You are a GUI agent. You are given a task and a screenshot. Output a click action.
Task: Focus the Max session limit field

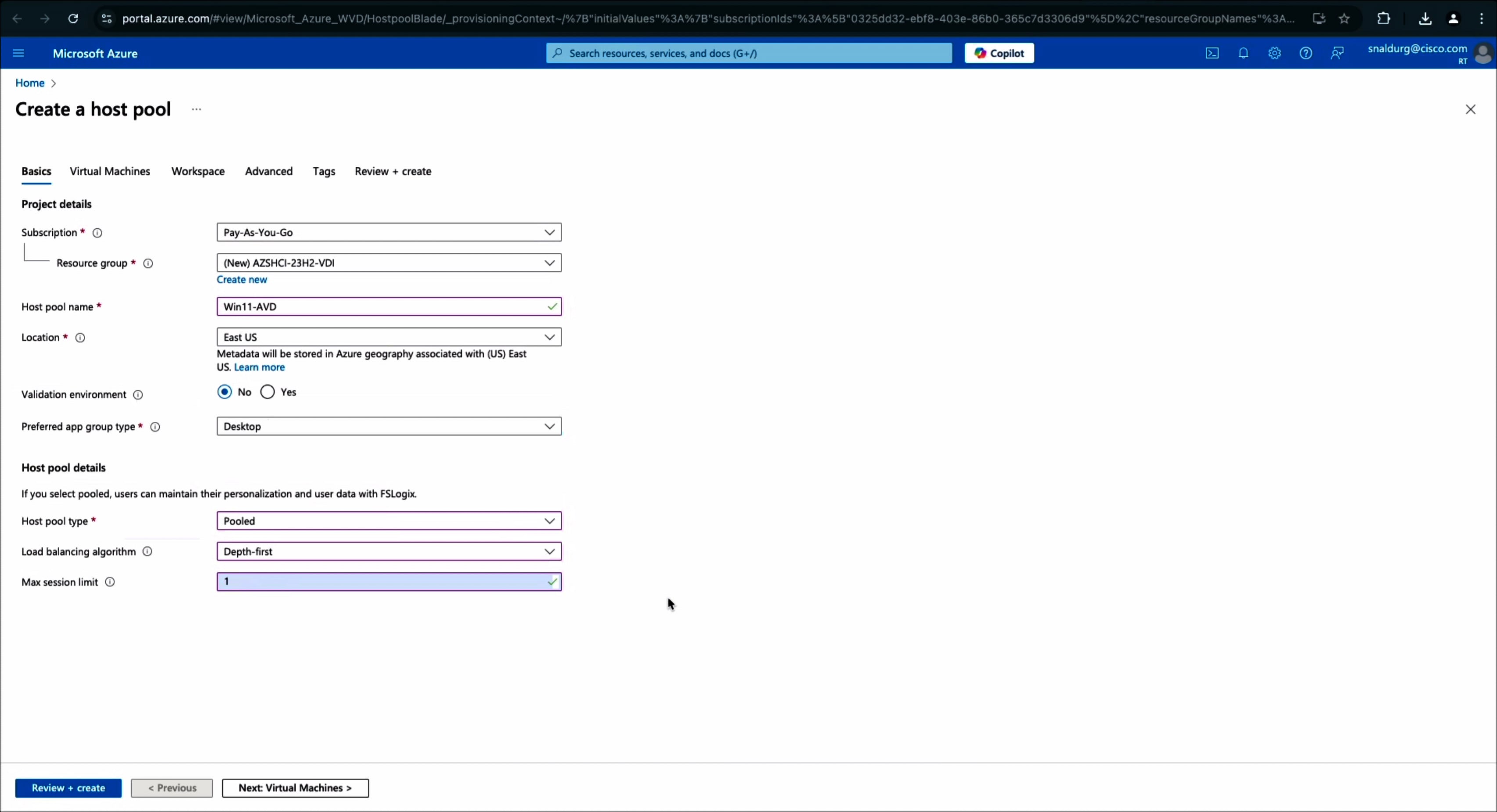coord(389,582)
